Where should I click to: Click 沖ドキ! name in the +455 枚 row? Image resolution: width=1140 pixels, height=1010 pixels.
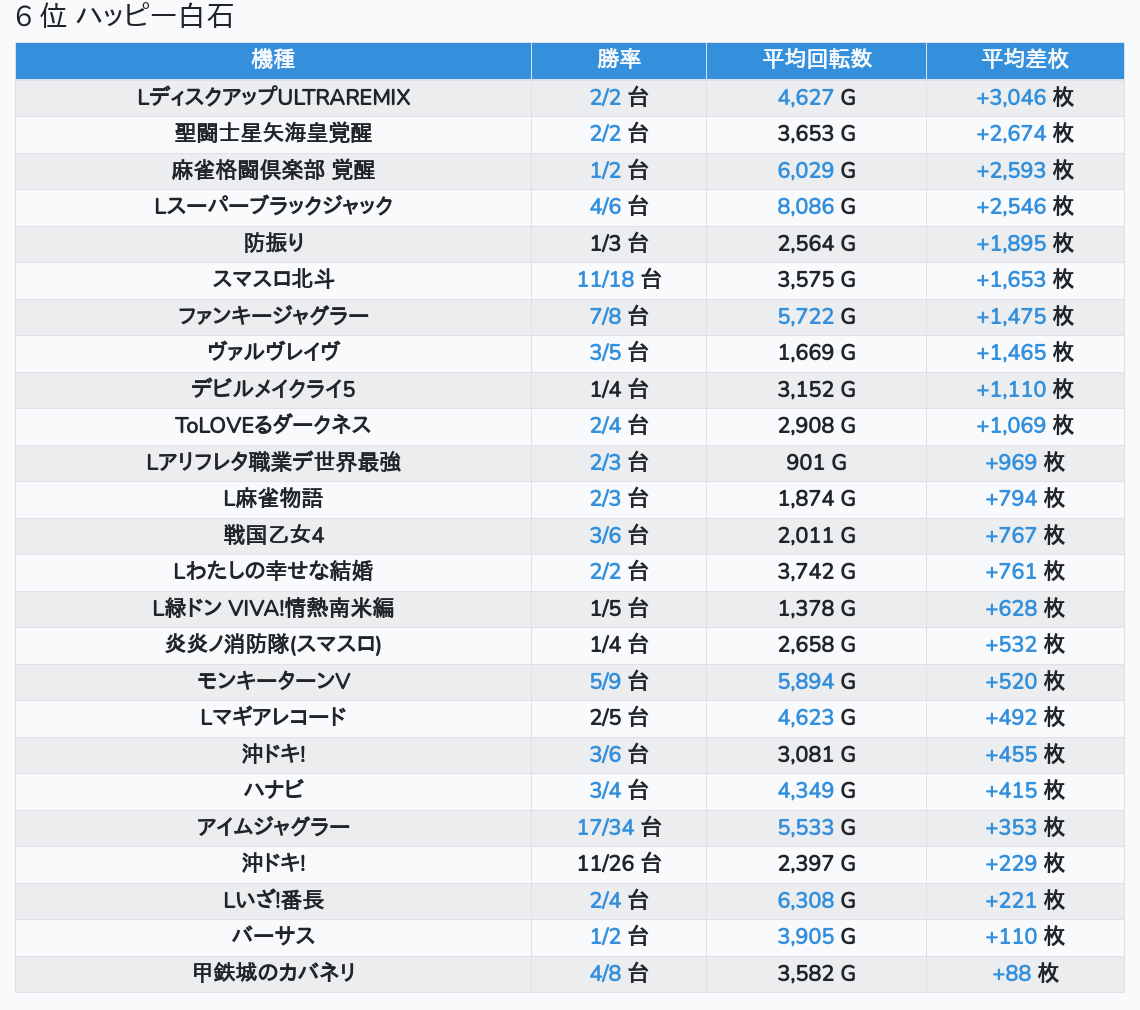coord(273,754)
